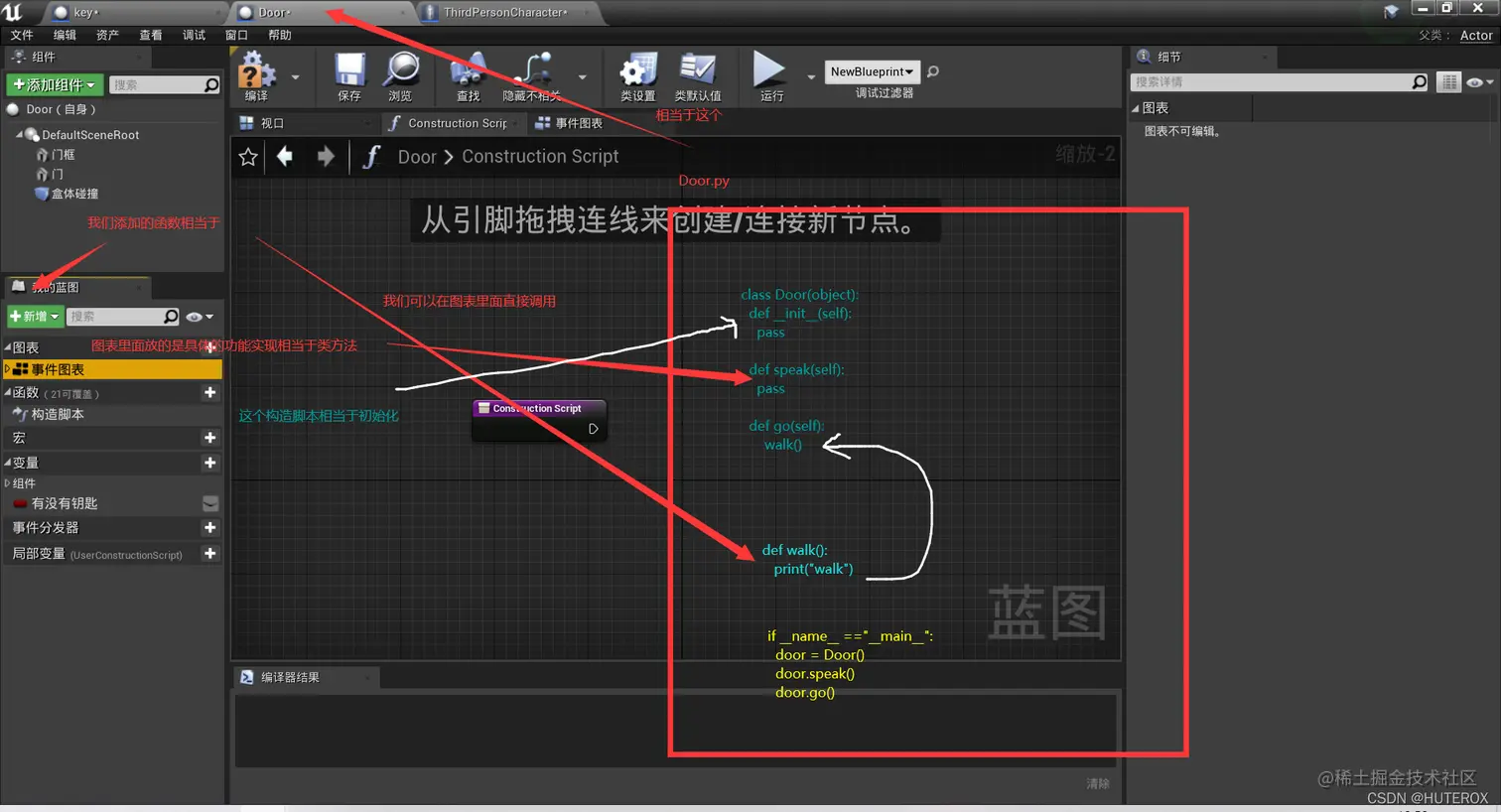Collapse the 函数 functions section
Viewport: 1501px width, 812px height.
coord(8,393)
